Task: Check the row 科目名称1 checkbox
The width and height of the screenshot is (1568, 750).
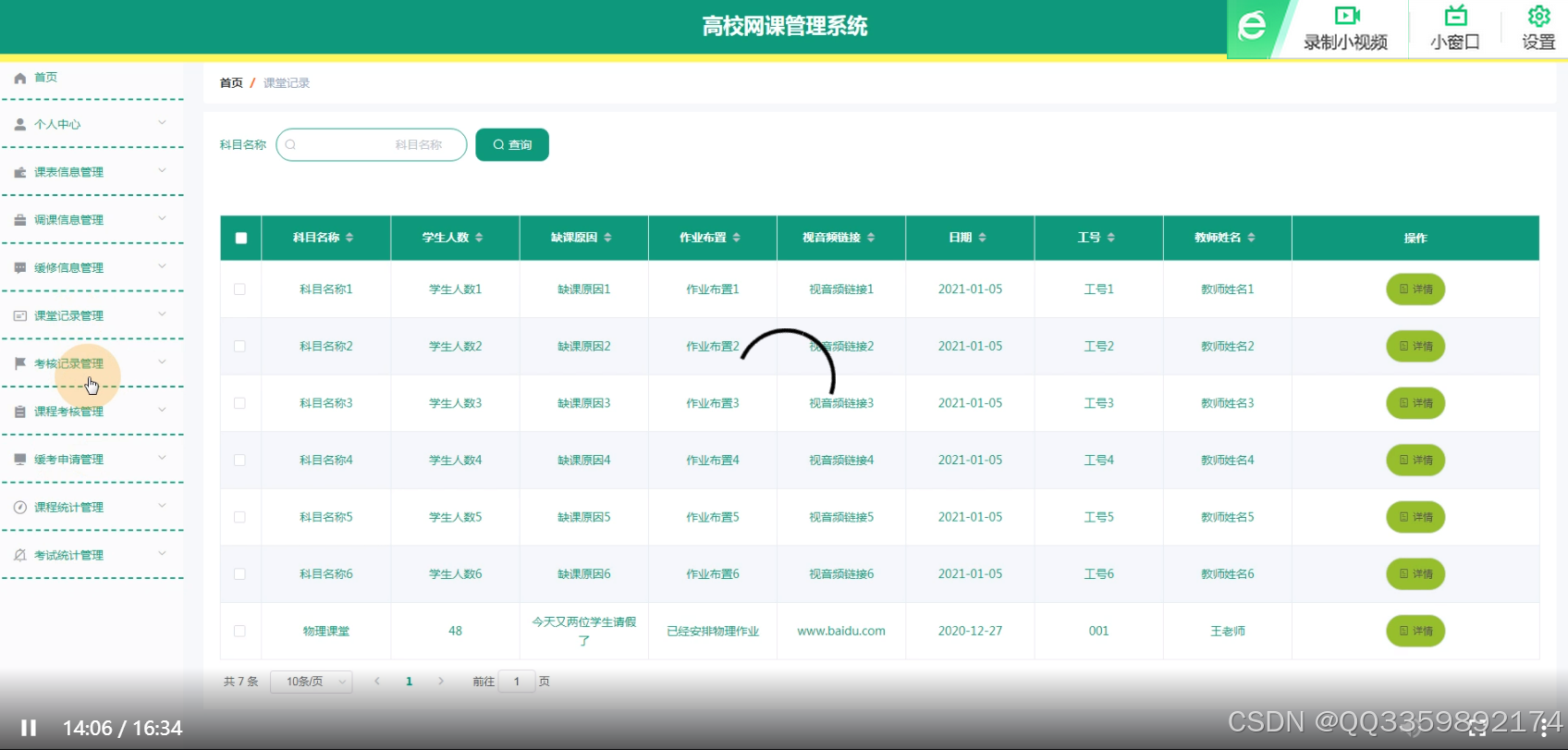Action: click(x=239, y=289)
